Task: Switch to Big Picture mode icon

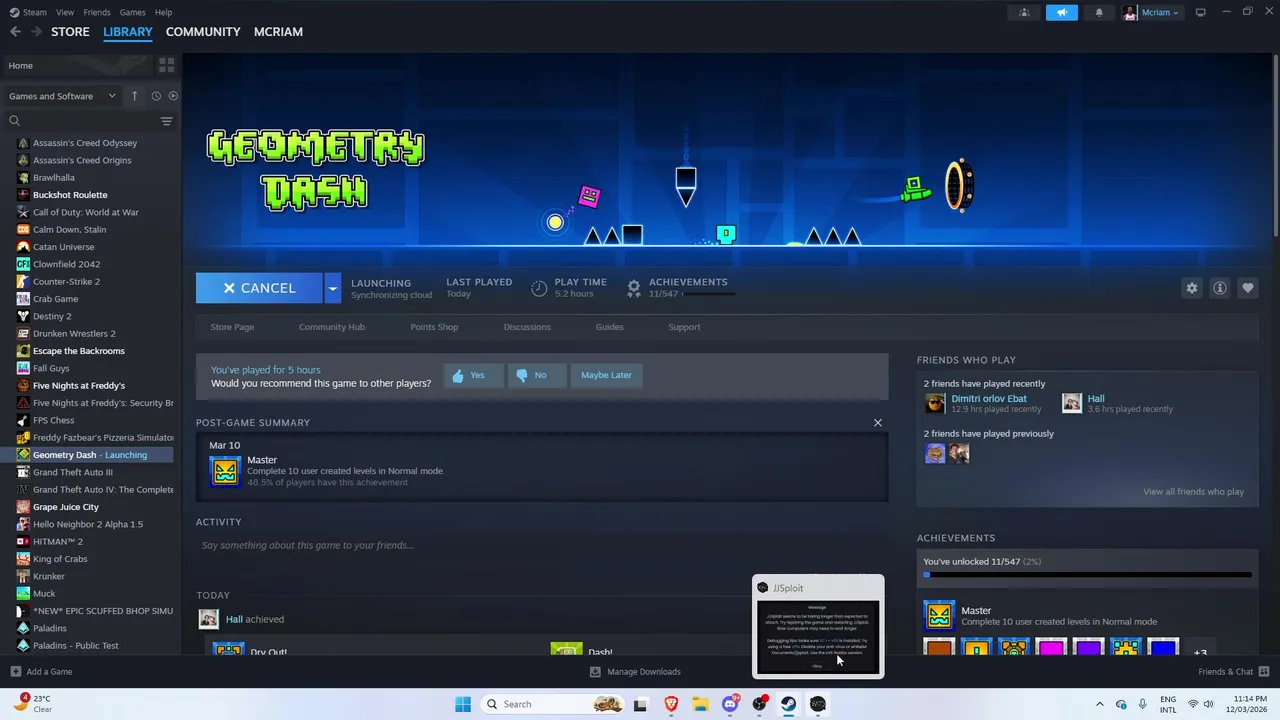Action: [x=1201, y=12]
